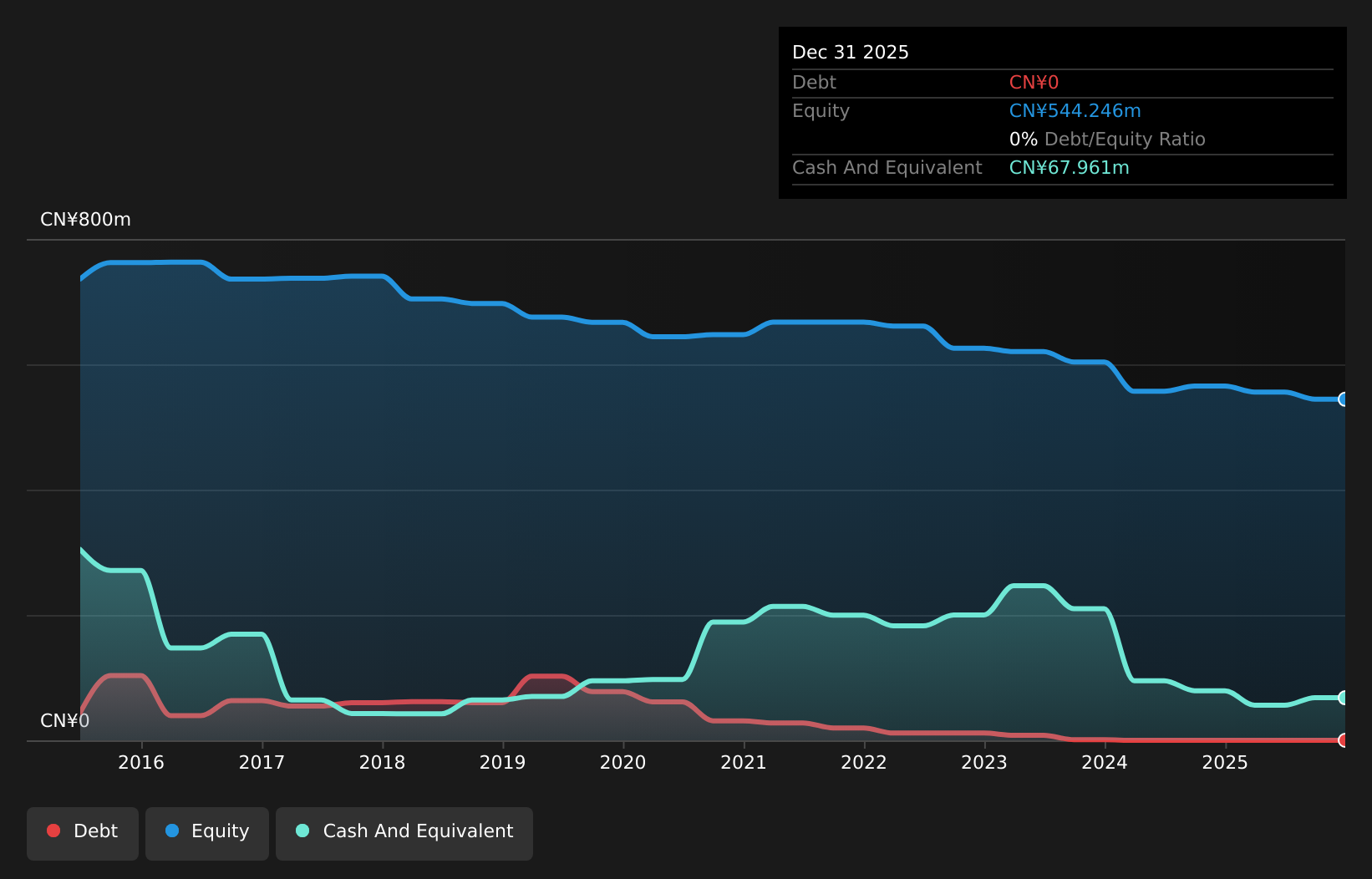Click the 2016 x-axis label
1372x879 pixels.
tap(141, 763)
